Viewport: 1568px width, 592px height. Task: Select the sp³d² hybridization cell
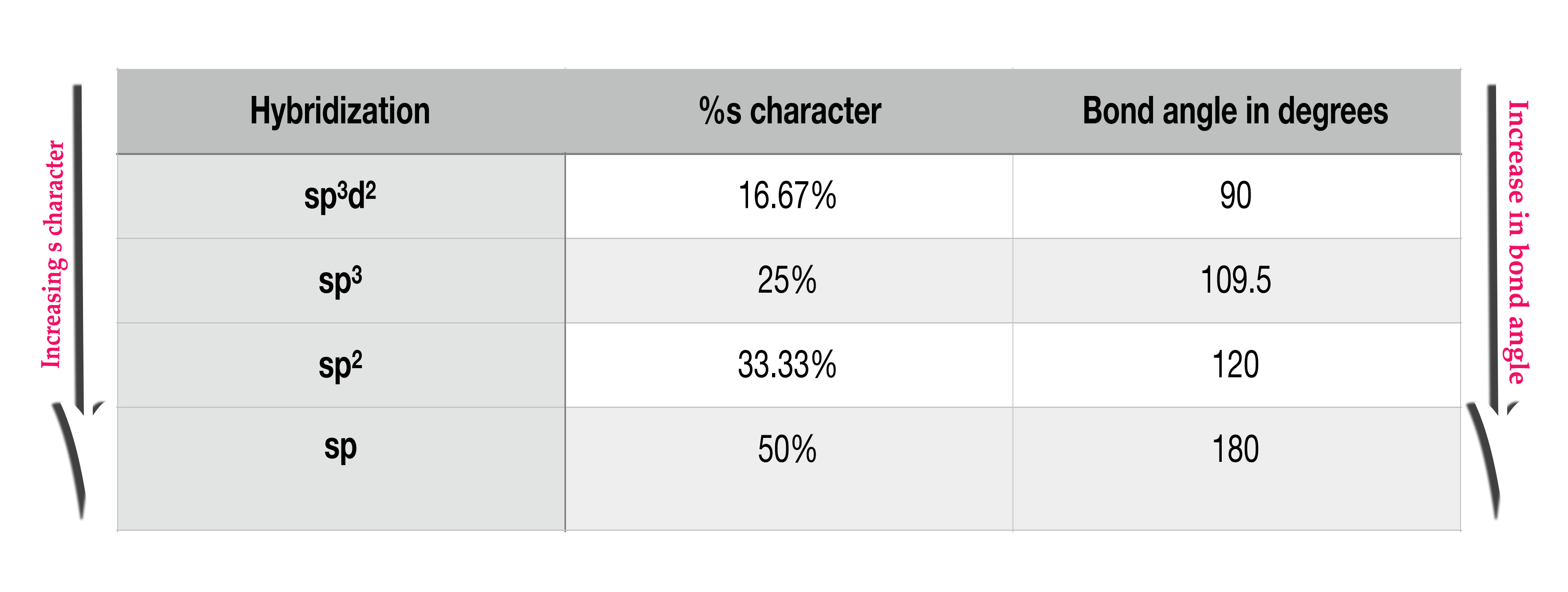click(340, 196)
